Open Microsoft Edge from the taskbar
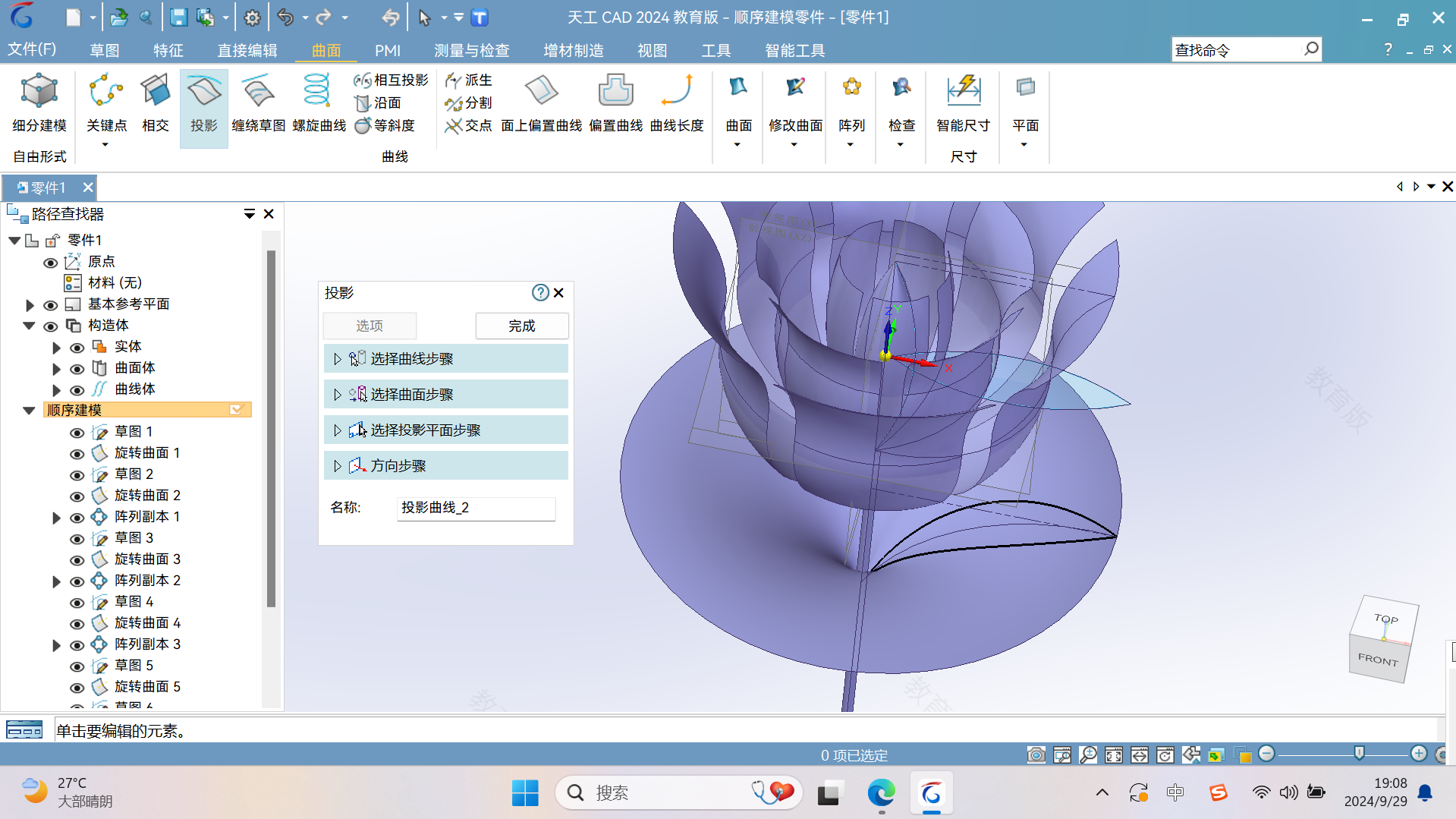1456x819 pixels. (881, 793)
